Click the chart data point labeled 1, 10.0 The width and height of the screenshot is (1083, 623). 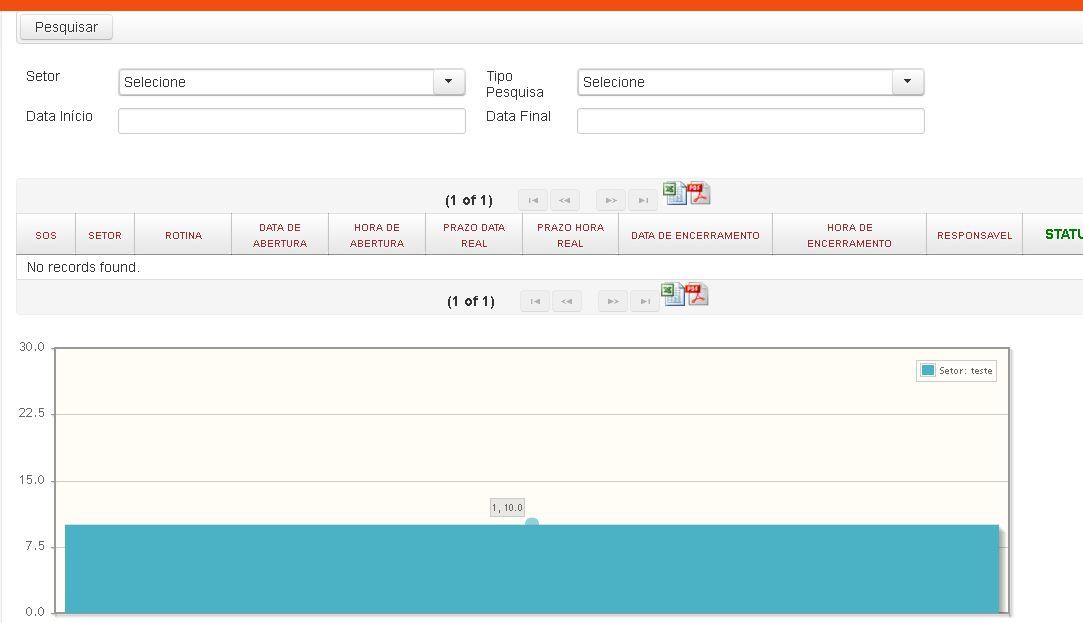tap(532, 524)
